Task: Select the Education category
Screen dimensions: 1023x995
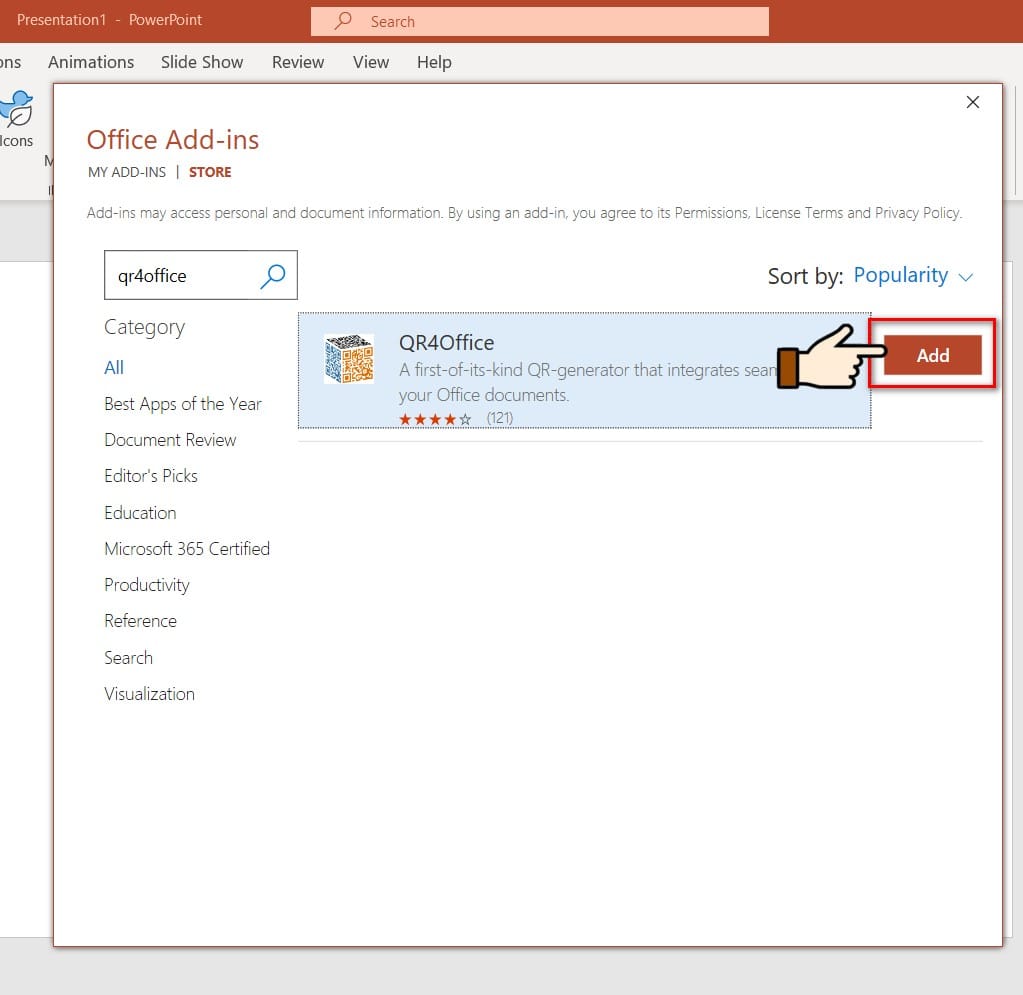Action: [140, 512]
